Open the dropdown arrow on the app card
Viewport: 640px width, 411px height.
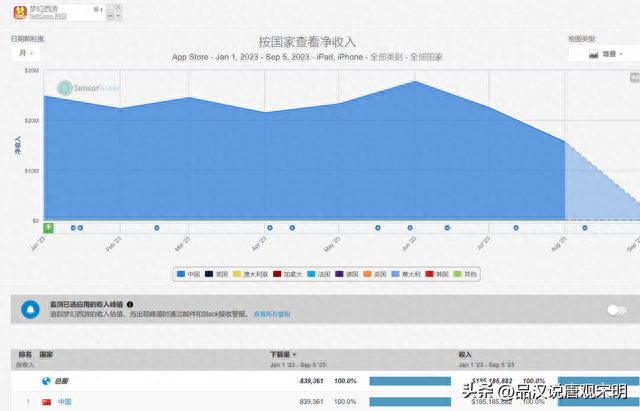coord(118,16)
